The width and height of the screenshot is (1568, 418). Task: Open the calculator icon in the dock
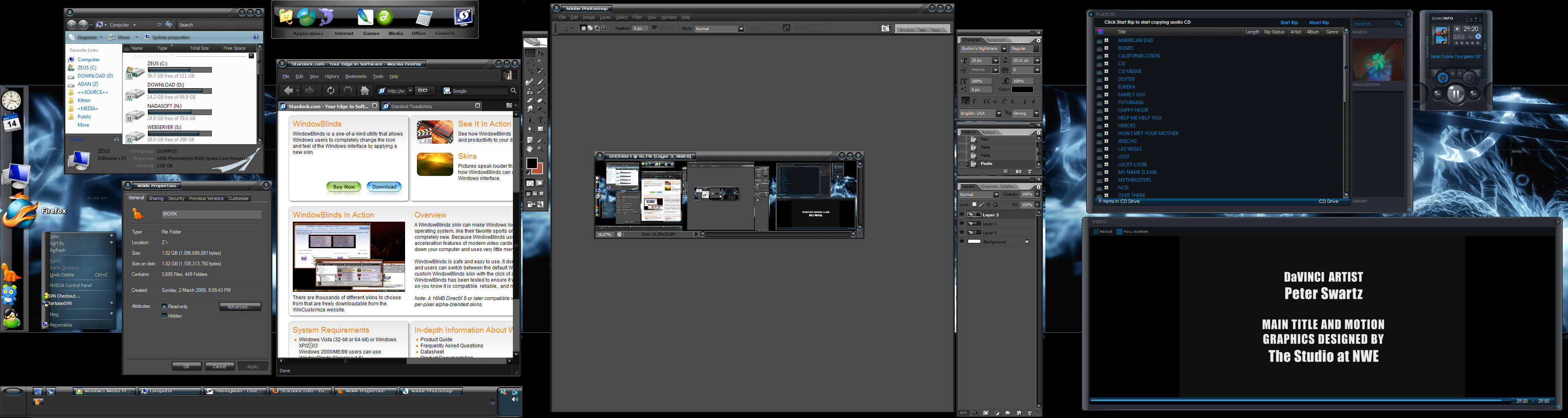point(423,18)
